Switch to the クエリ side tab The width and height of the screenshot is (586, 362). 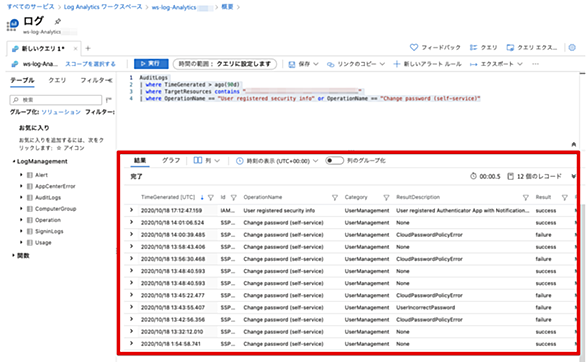(57, 80)
